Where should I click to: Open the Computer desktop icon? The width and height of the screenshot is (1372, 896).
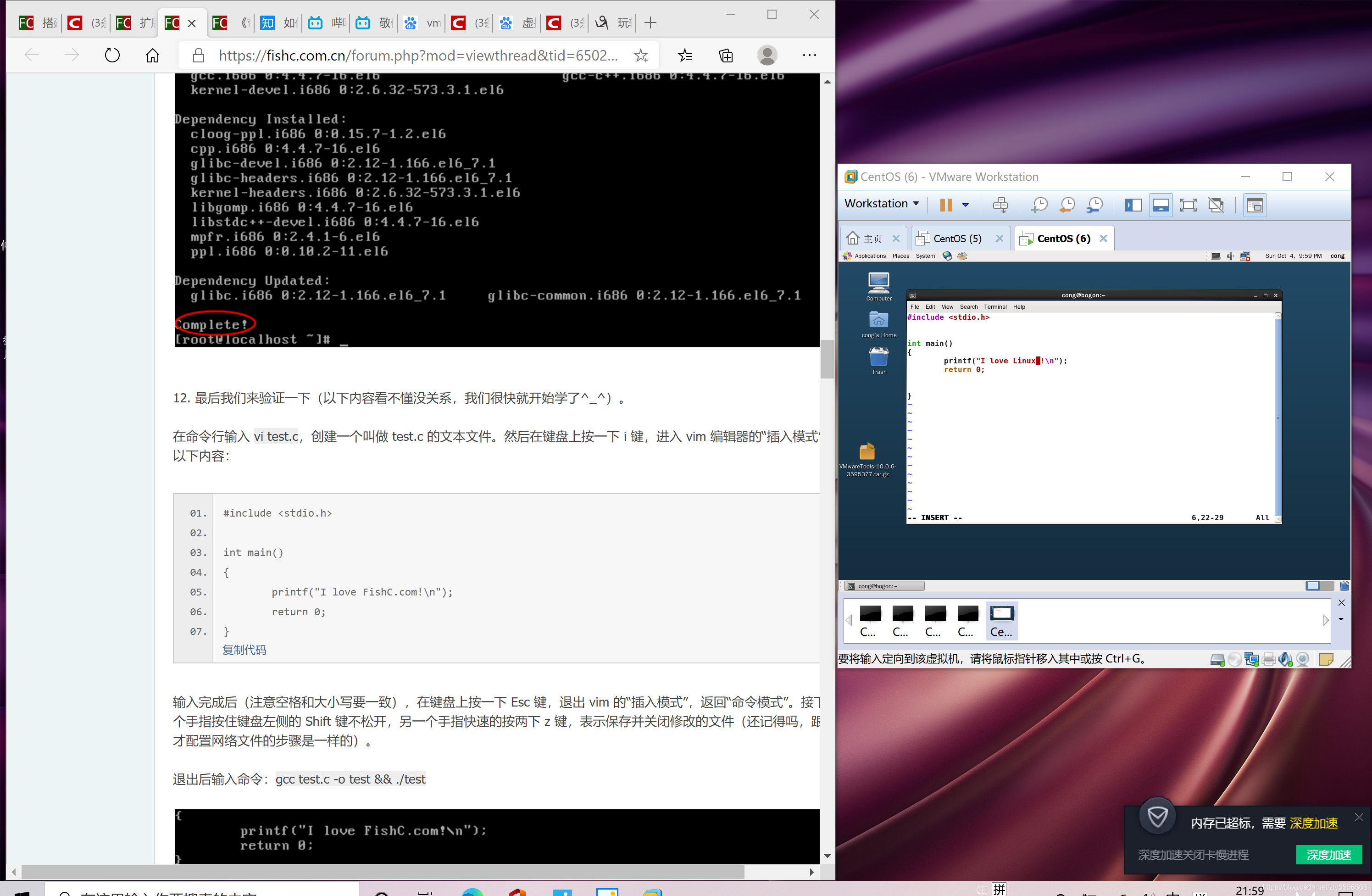pyautogui.click(x=878, y=287)
